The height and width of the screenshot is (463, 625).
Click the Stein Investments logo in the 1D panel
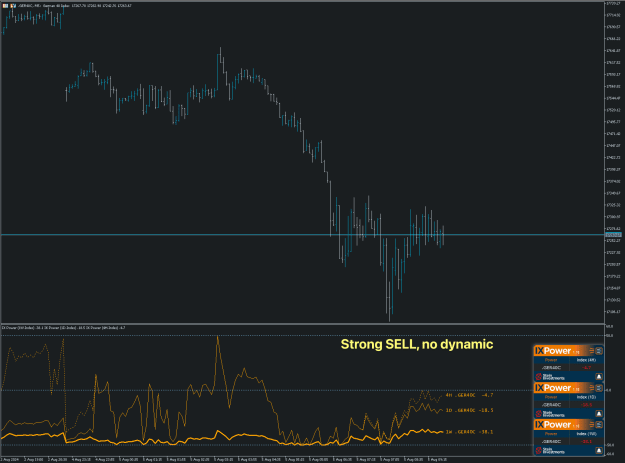click(550, 414)
